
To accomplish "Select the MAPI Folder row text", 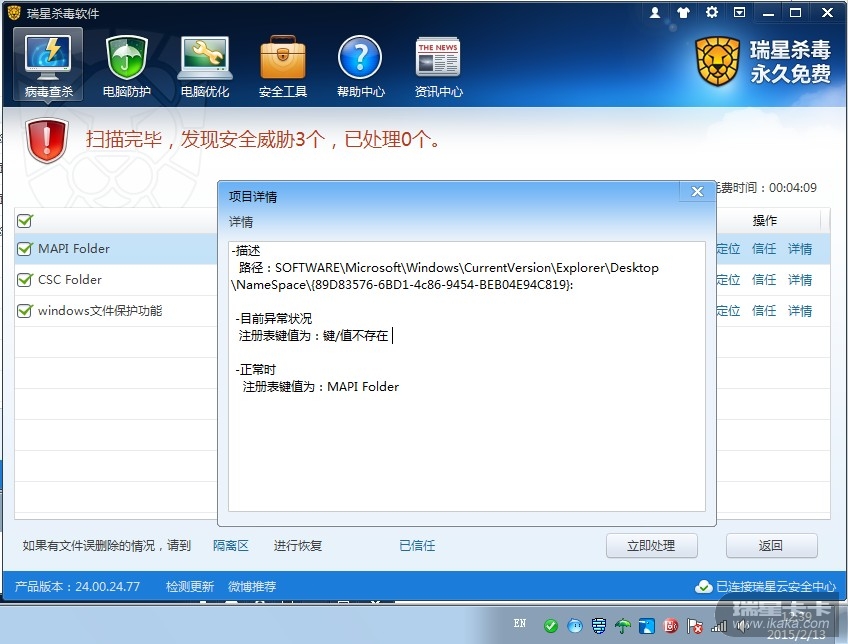I will pyautogui.click(x=74, y=249).
